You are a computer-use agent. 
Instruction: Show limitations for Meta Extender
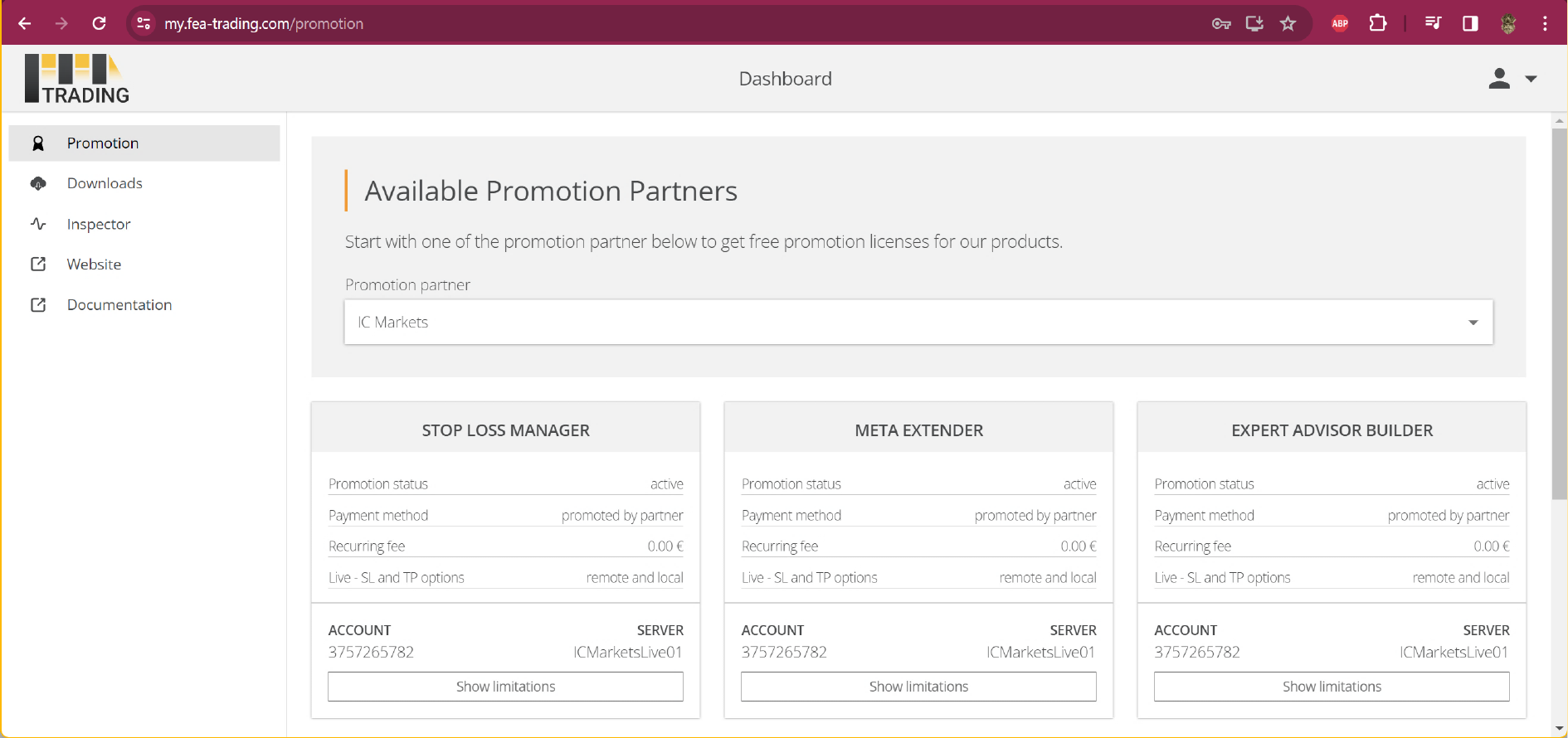tap(918, 687)
